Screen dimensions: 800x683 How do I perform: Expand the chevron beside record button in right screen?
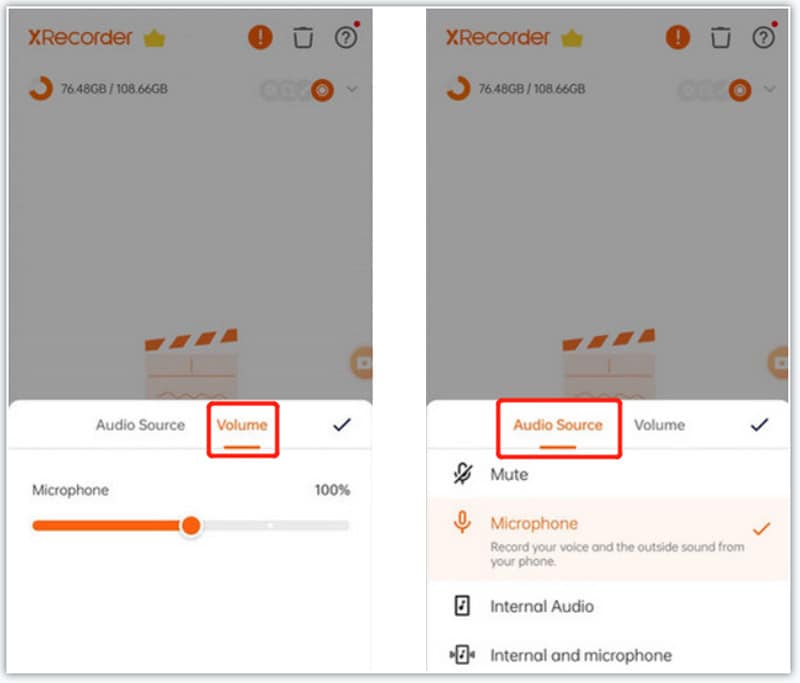click(x=769, y=89)
